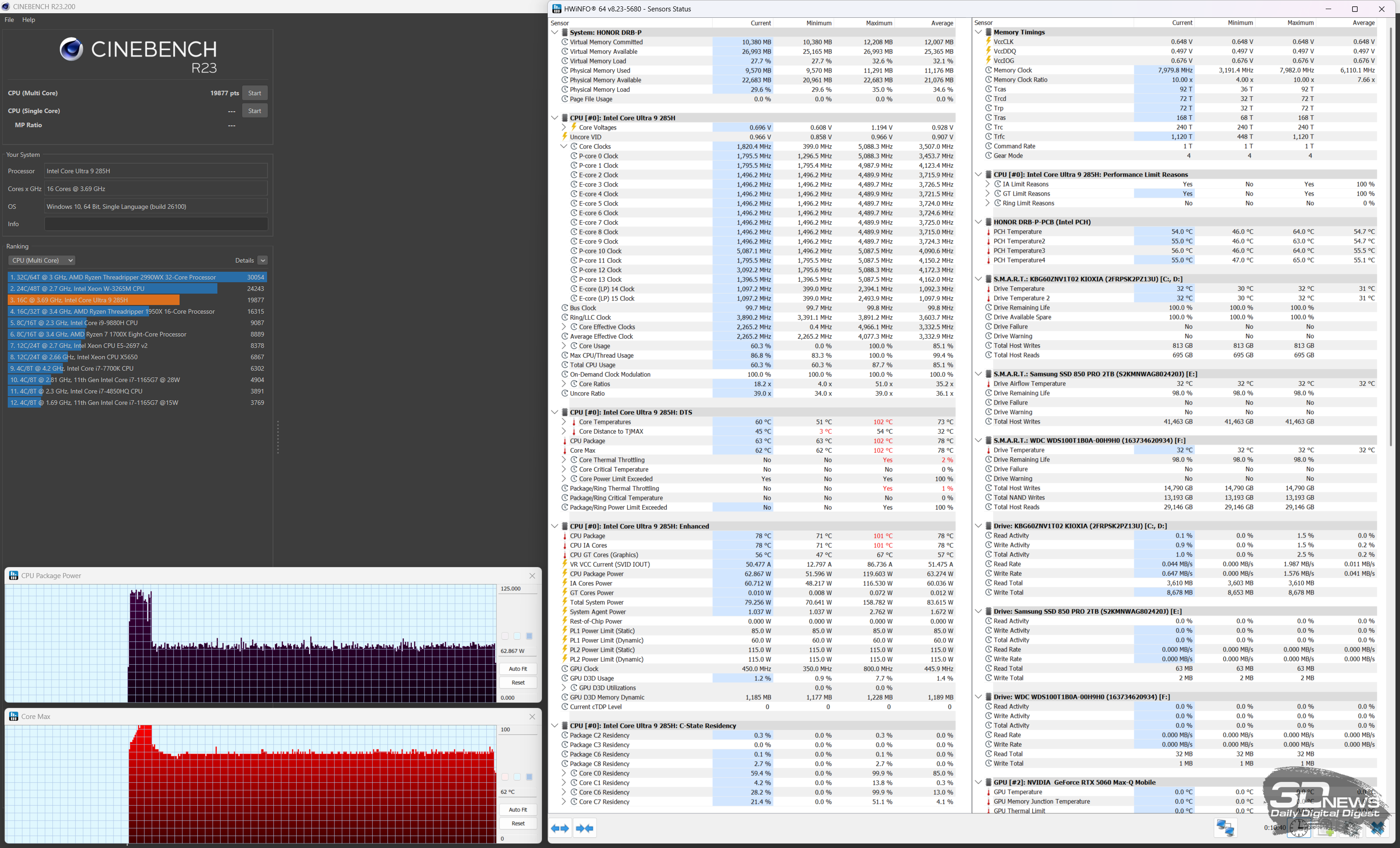Screen dimensions: 1400x848
Task: Click the Current column header in the left sensor panel
Action: (760, 23)
